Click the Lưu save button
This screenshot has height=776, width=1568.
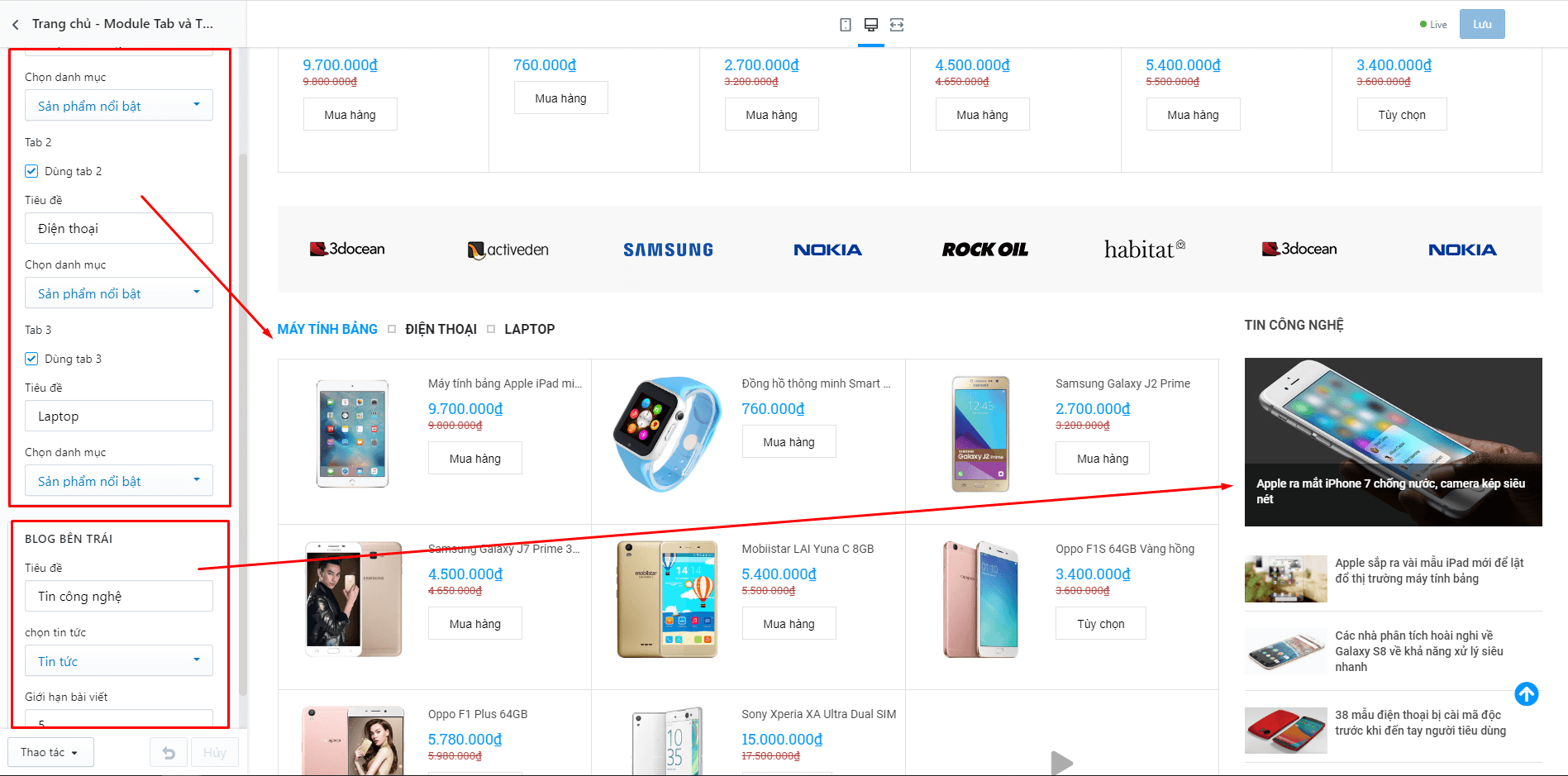tap(1482, 25)
